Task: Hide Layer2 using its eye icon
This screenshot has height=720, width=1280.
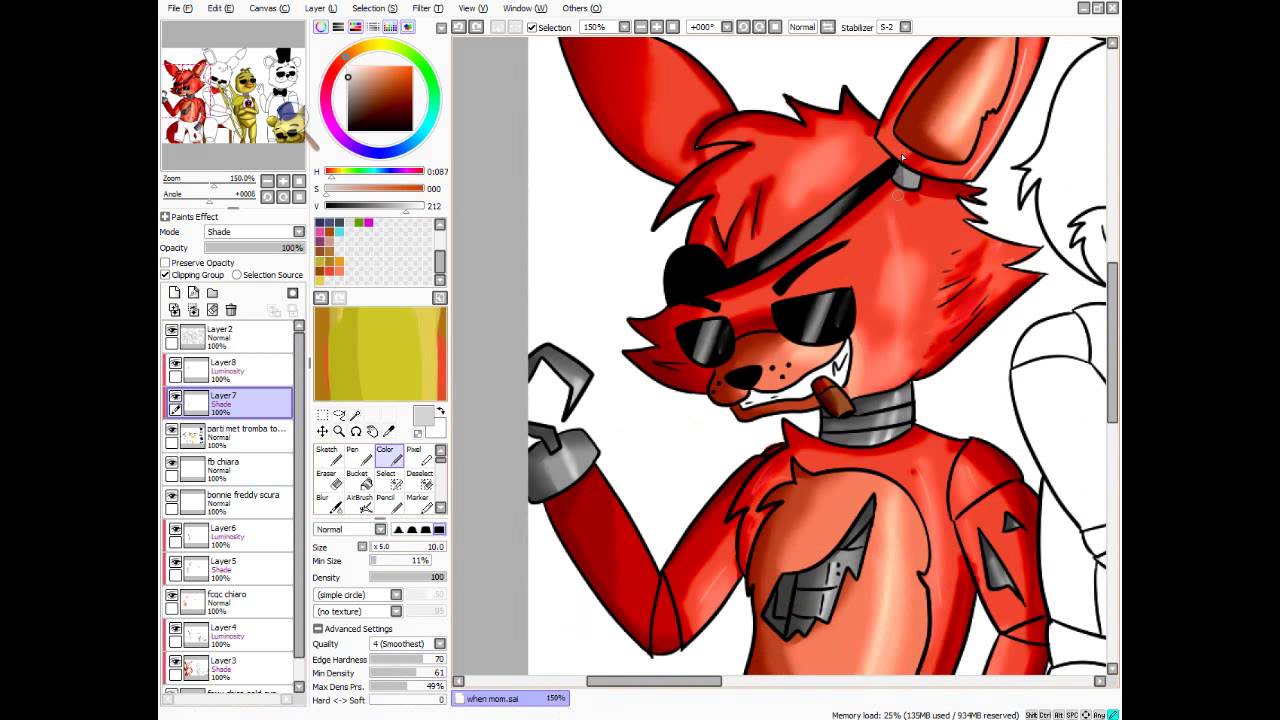Action: [171, 330]
